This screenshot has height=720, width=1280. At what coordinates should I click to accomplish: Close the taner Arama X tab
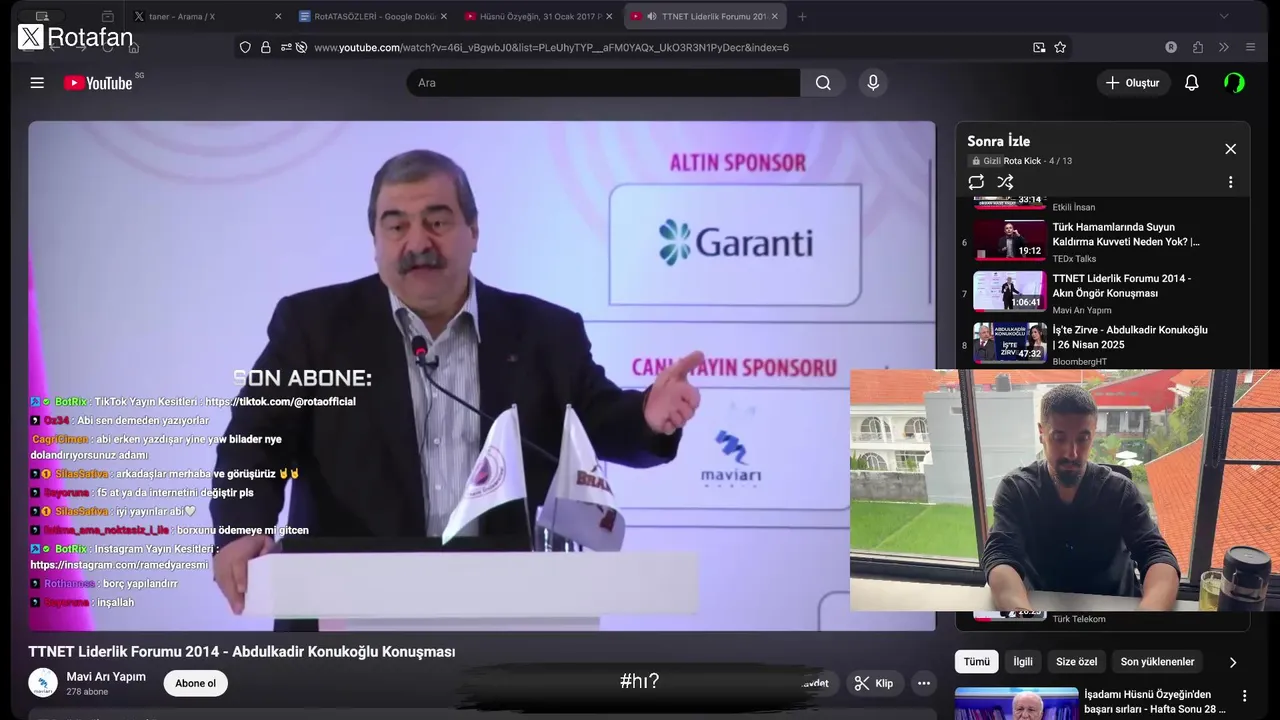pos(276,17)
